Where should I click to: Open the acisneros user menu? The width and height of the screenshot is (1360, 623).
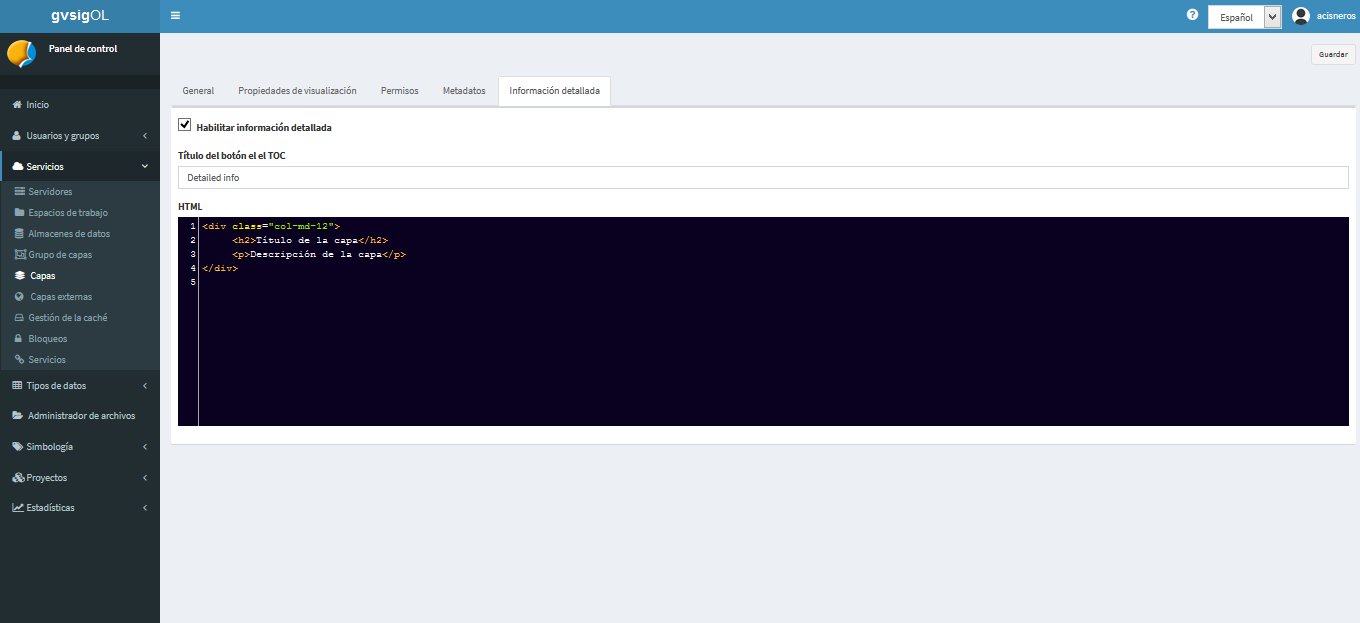(x=1336, y=16)
